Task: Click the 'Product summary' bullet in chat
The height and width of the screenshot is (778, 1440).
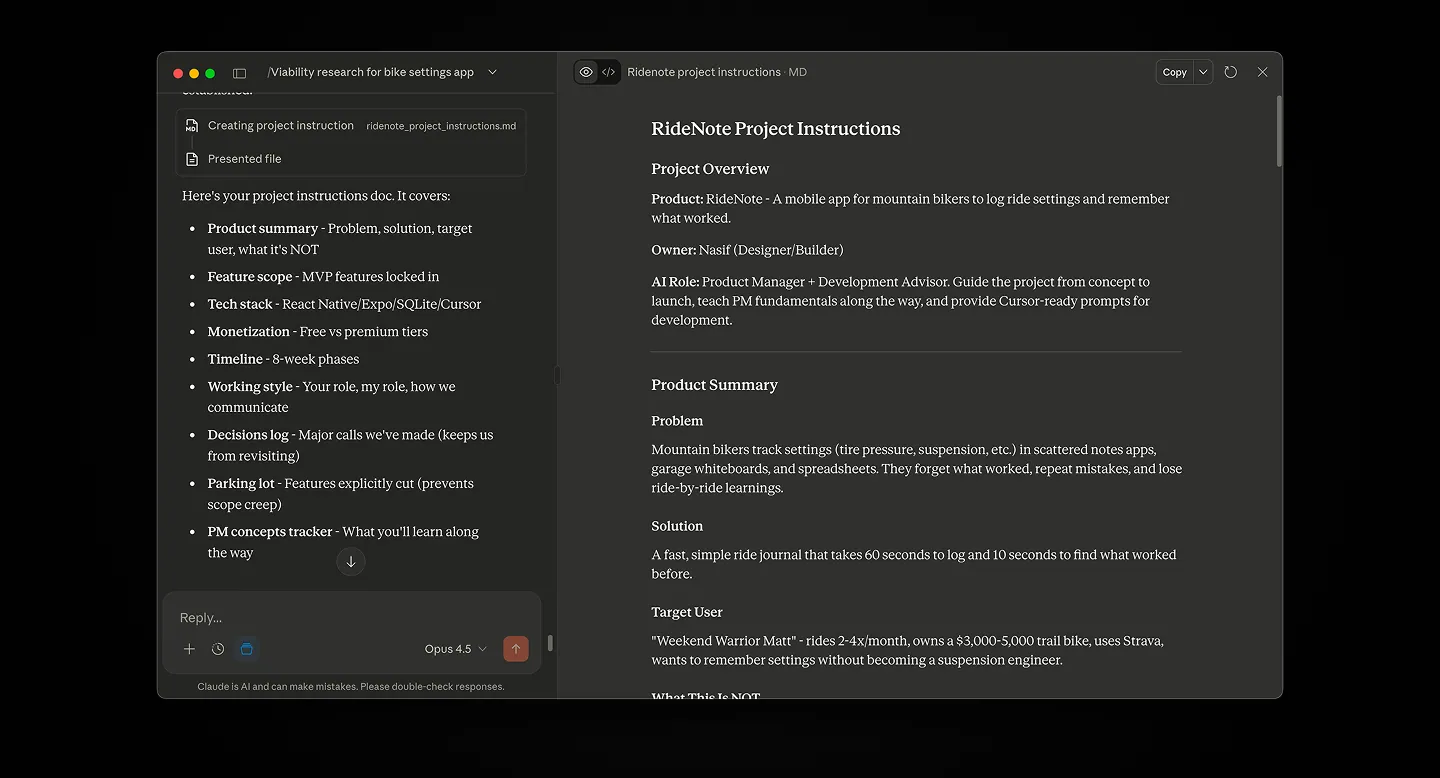Action: pos(340,239)
